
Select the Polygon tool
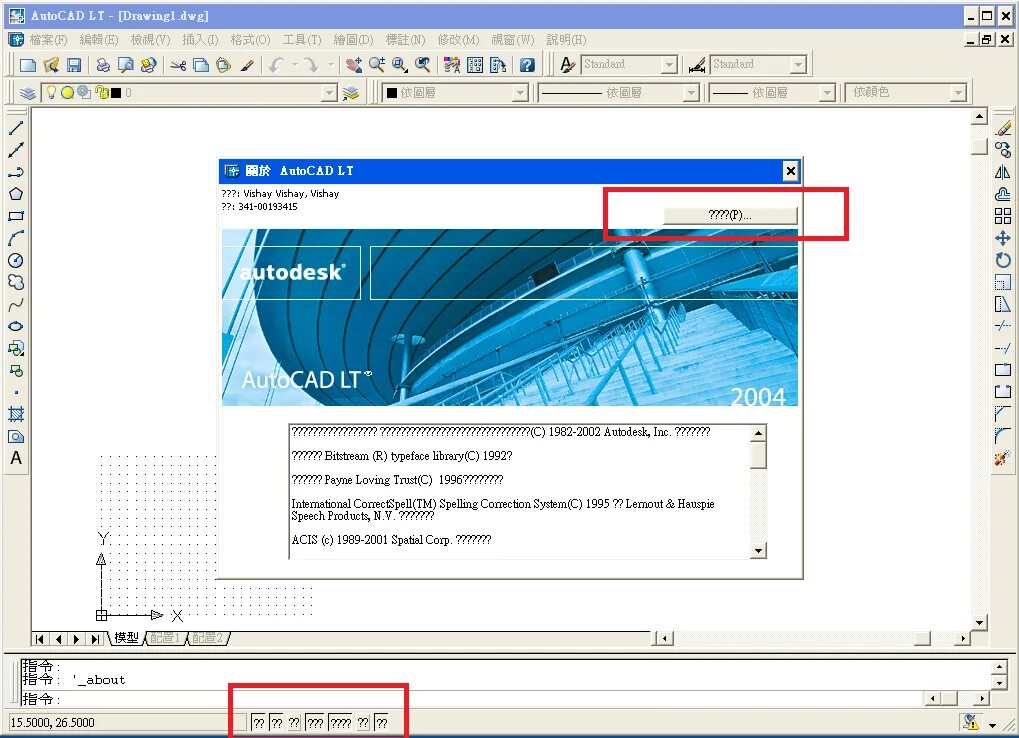pyautogui.click(x=16, y=194)
